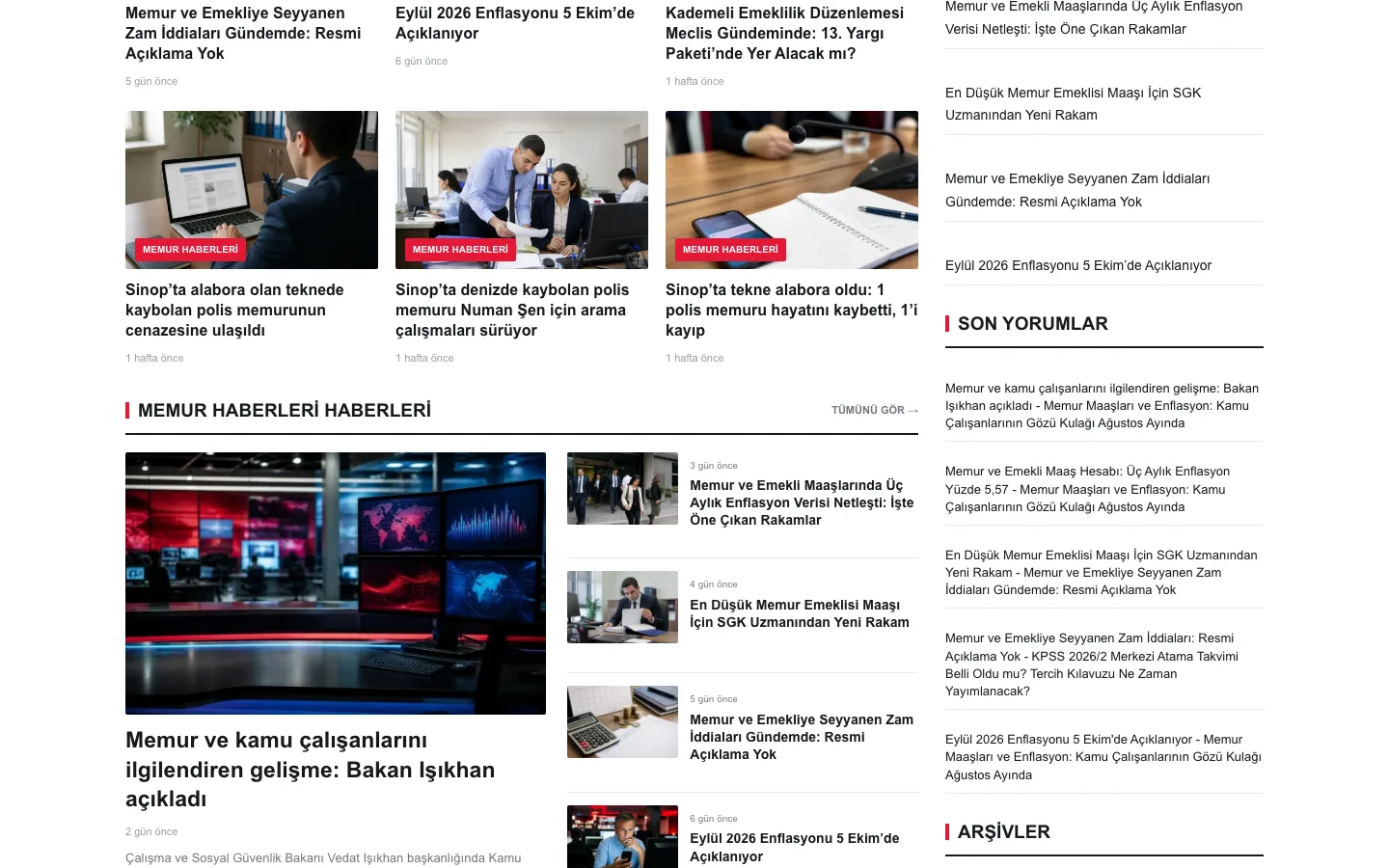Click 'Memur Haberleri' badge on office workers image
The image size is (1389, 868).
tap(460, 250)
